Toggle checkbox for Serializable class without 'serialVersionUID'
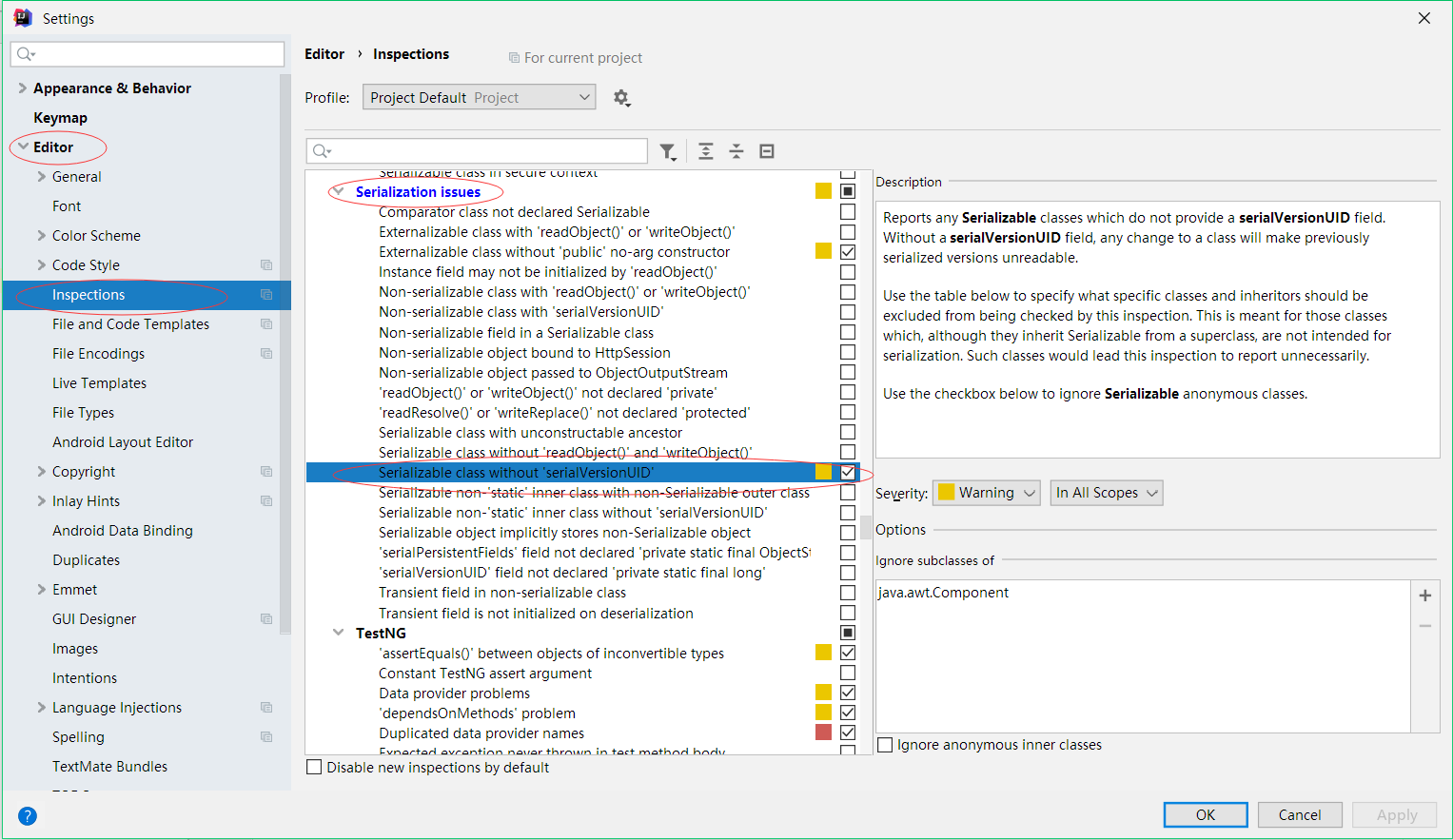The width and height of the screenshot is (1453, 840). 848,472
